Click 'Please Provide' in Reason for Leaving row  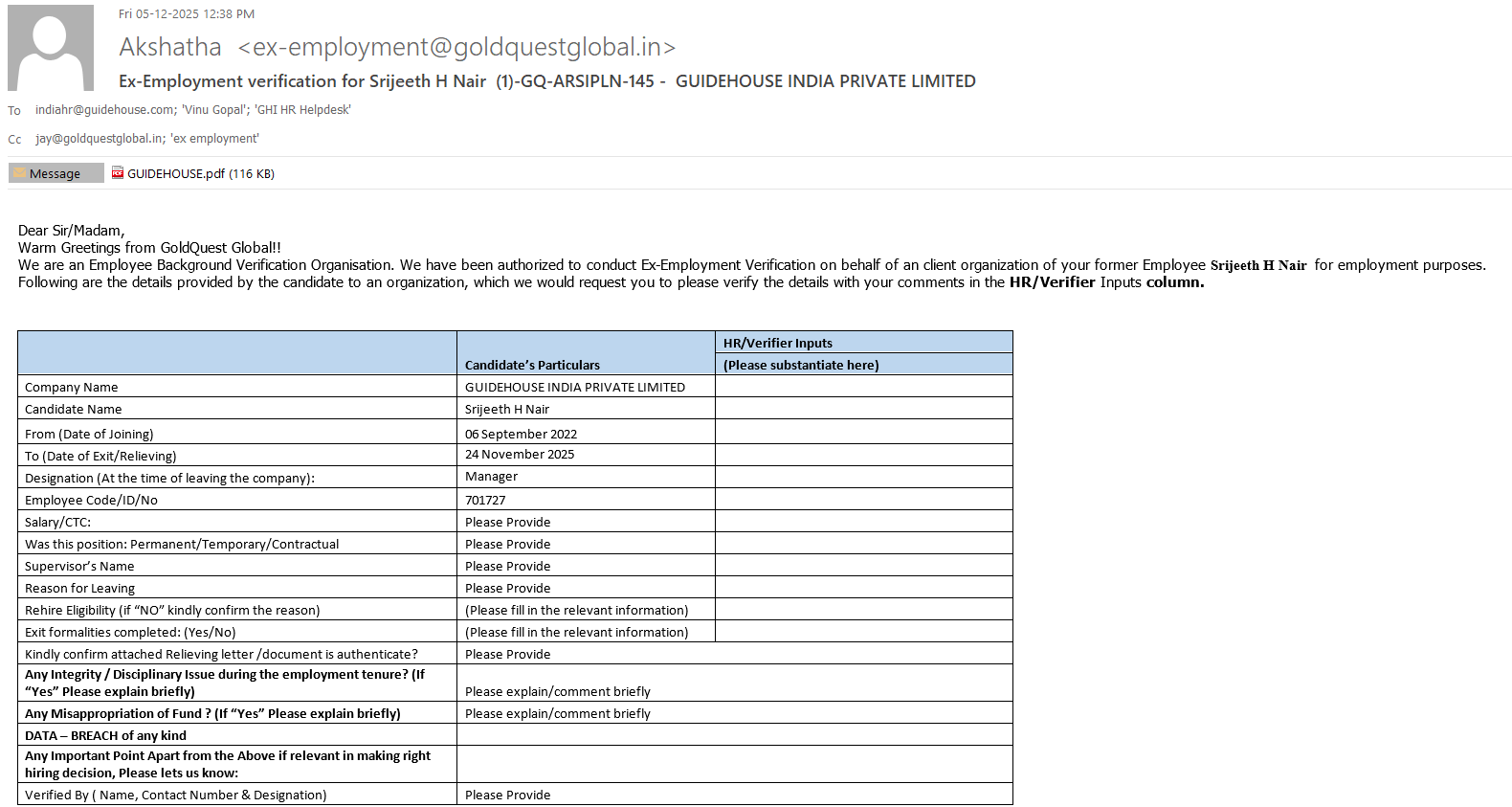coord(508,588)
